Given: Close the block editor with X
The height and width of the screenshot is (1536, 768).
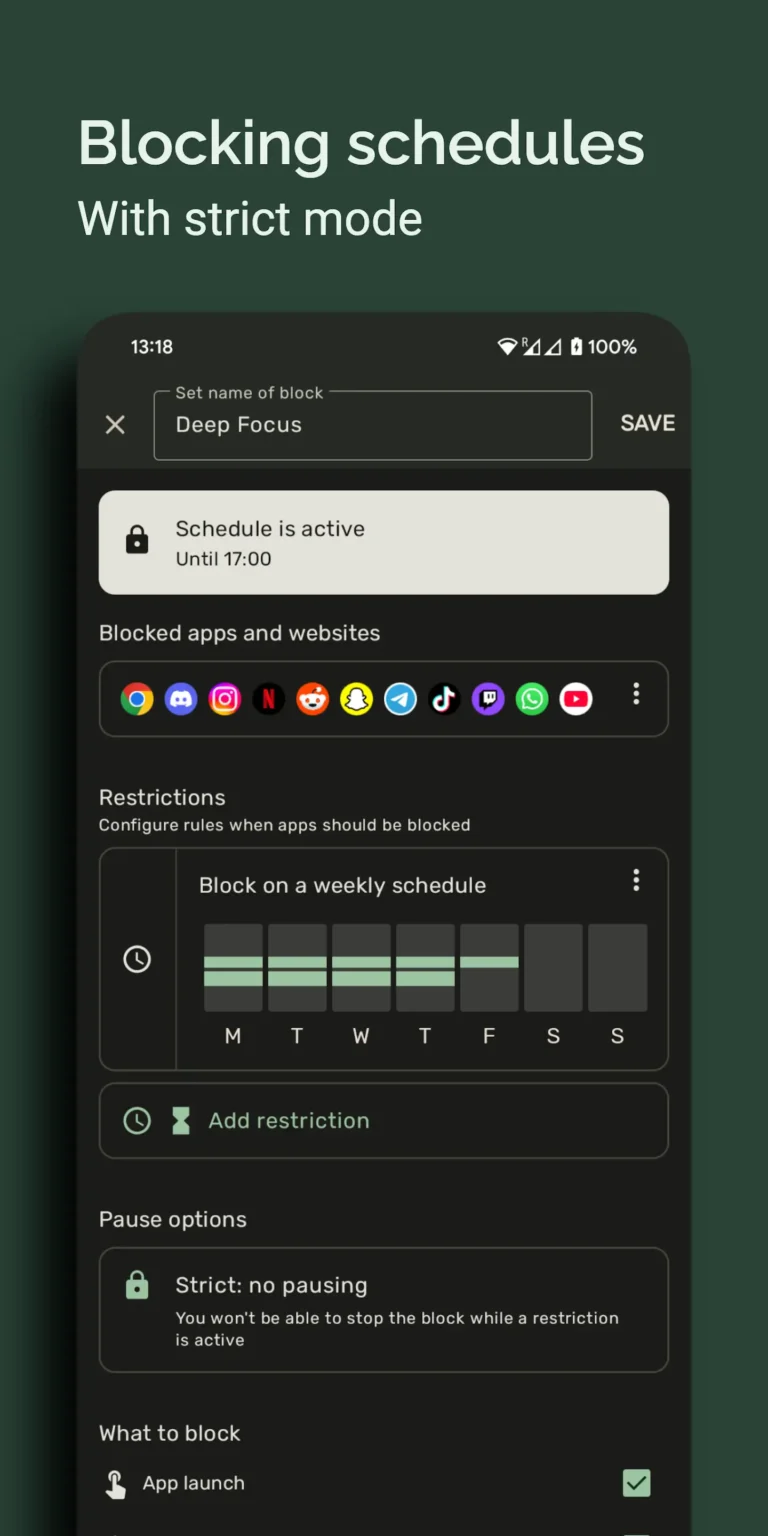Looking at the screenshot, I should tap(115, 425).
